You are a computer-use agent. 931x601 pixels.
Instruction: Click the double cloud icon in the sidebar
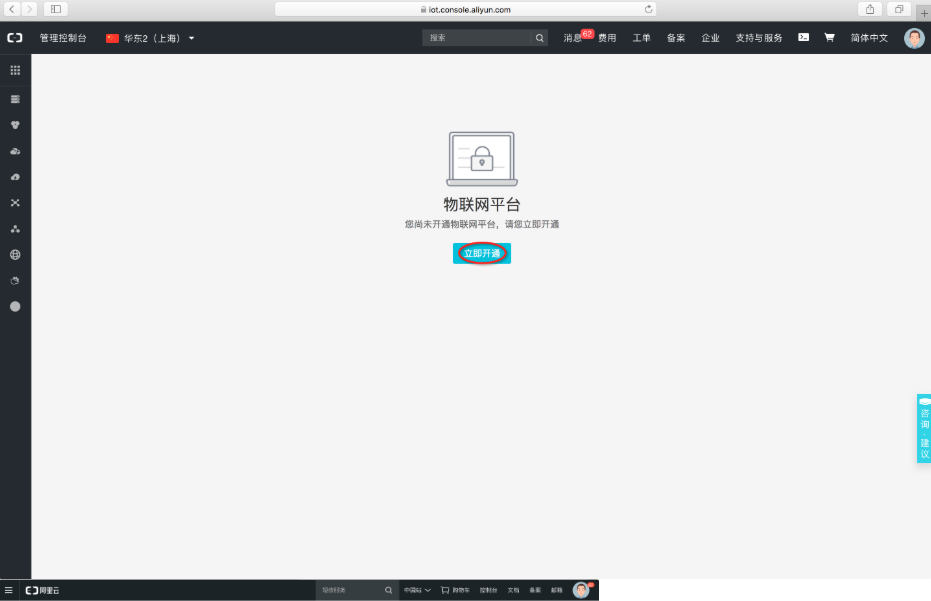pyautogui.click(x=15, y=151)
